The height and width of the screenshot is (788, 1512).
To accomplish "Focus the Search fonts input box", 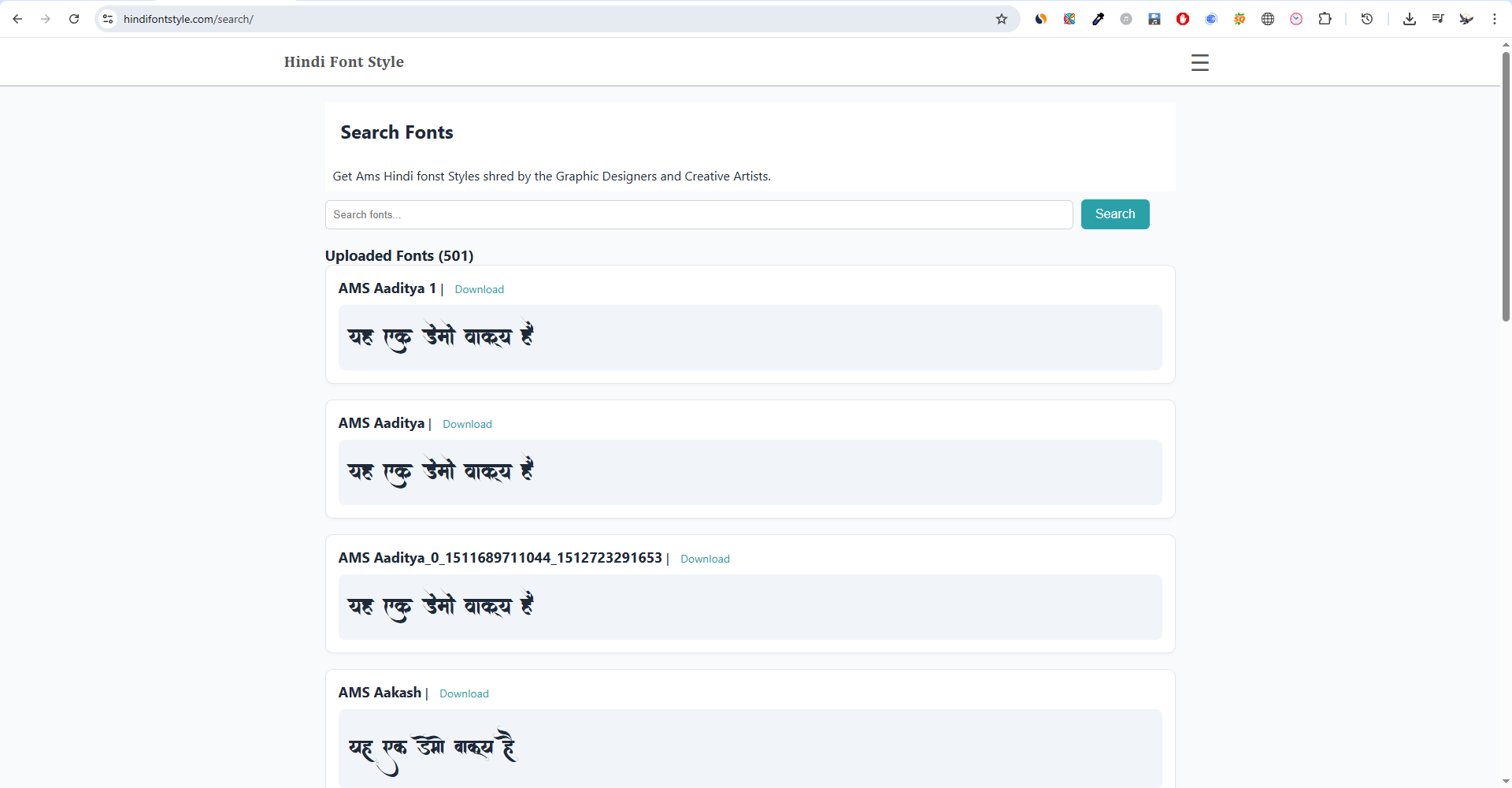I will (x=699, y=214).
